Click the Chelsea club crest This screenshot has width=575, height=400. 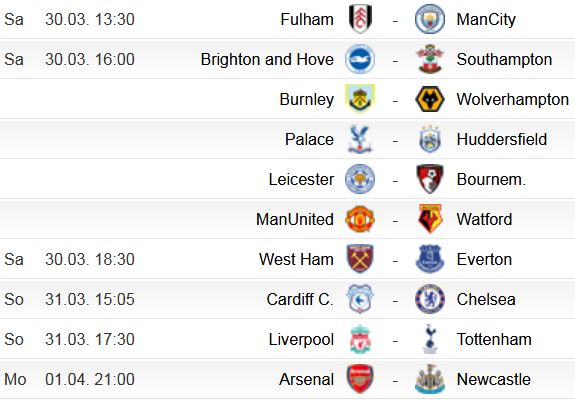pyautogui.click(x=430, y=299)
